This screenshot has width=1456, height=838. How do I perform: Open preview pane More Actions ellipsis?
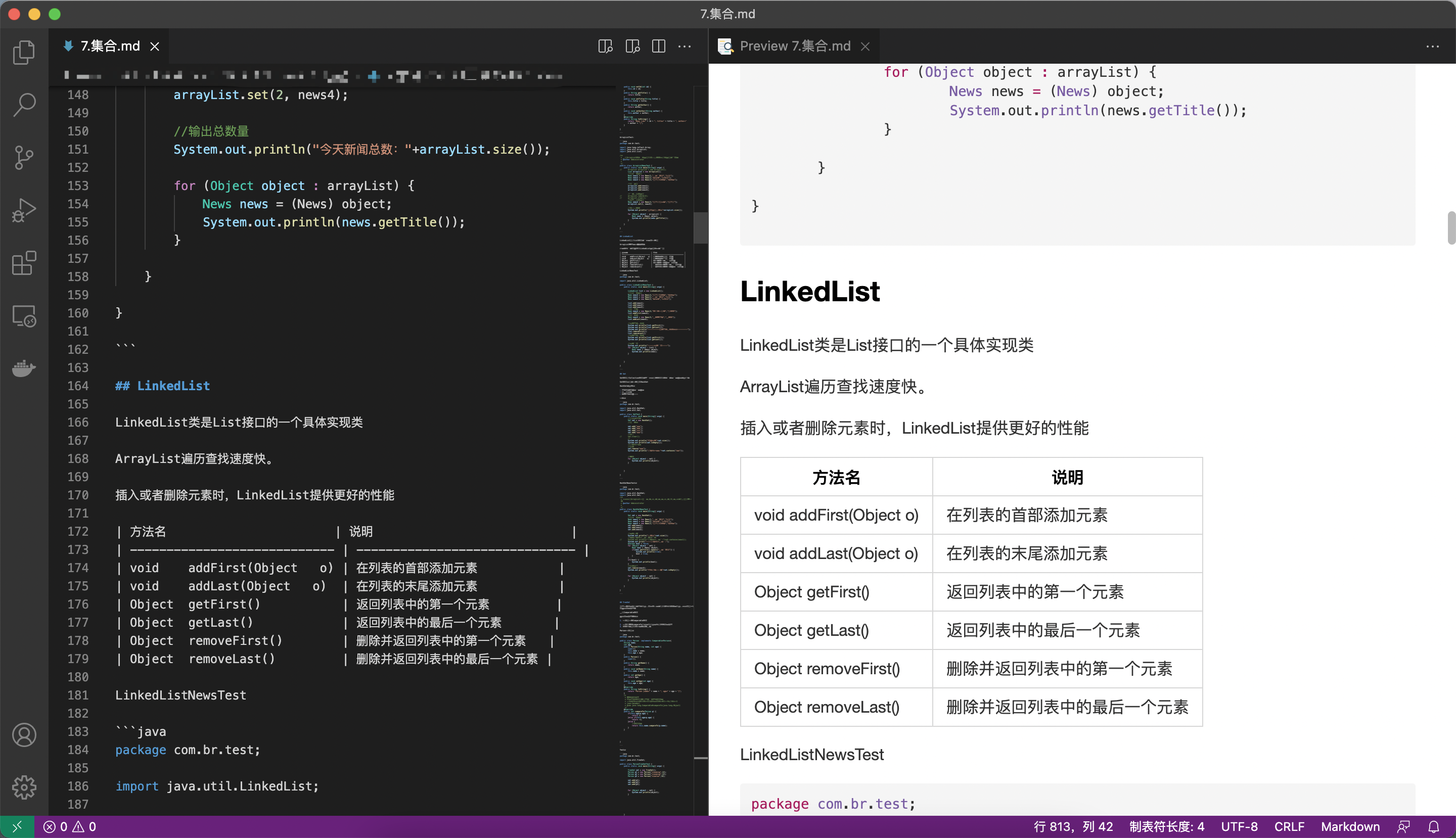click(x=1432, y=46)
